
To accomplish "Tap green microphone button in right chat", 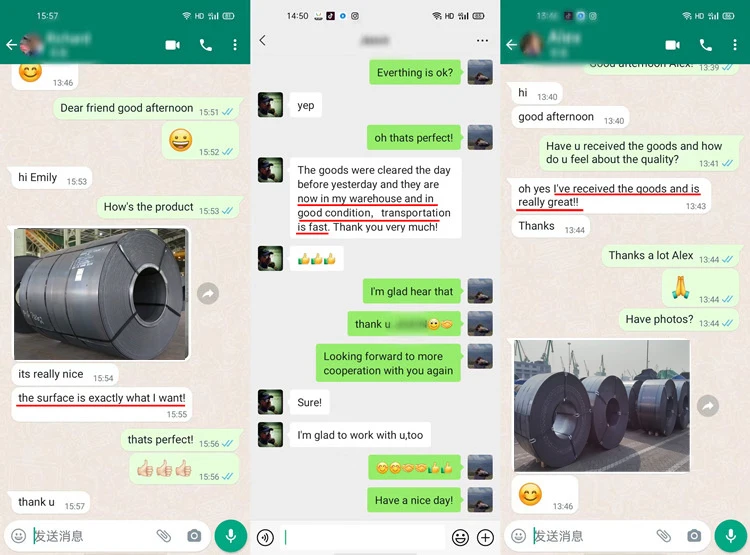I will (731, 536).
